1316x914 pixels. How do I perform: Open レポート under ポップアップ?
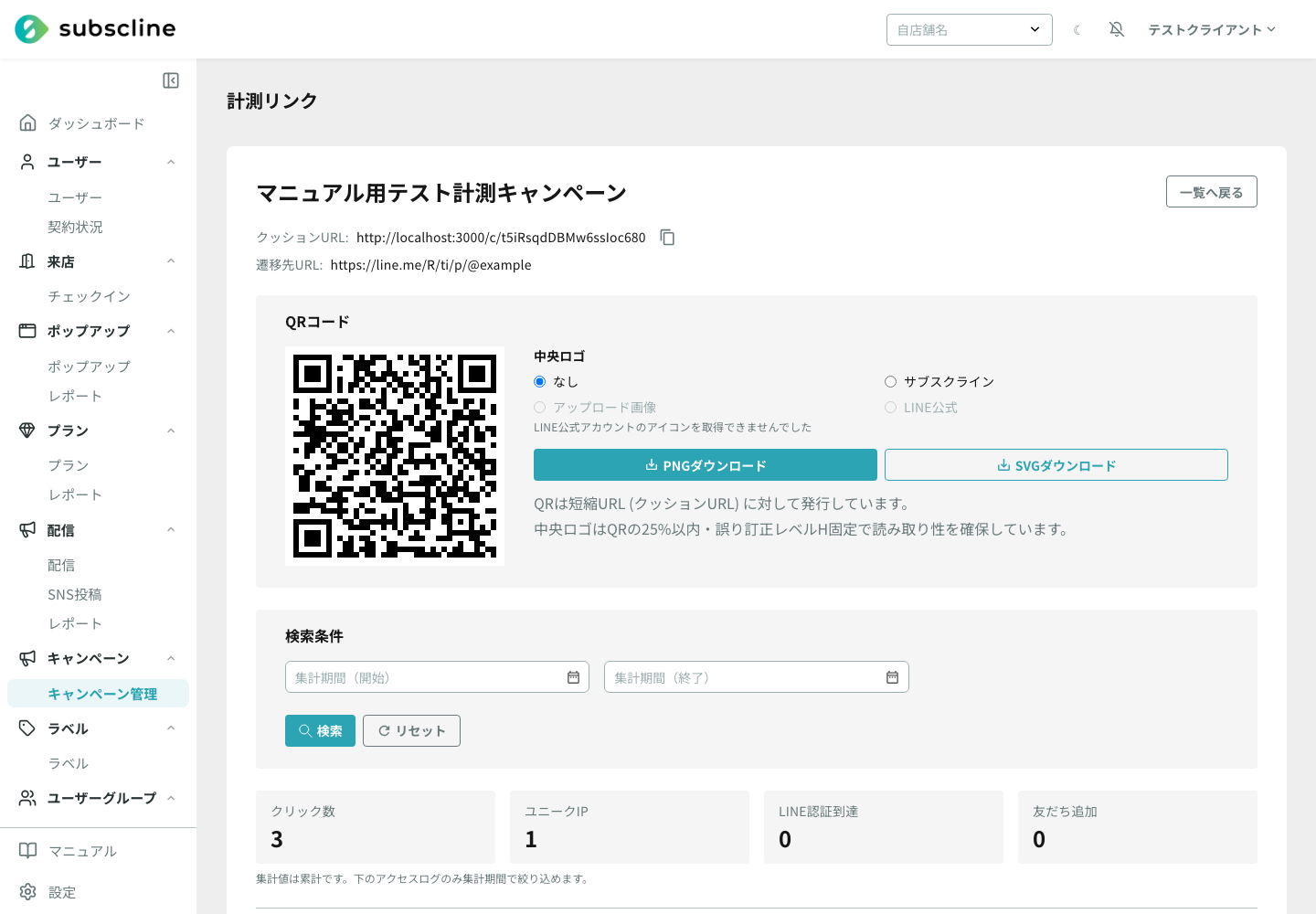pos(75,396)
